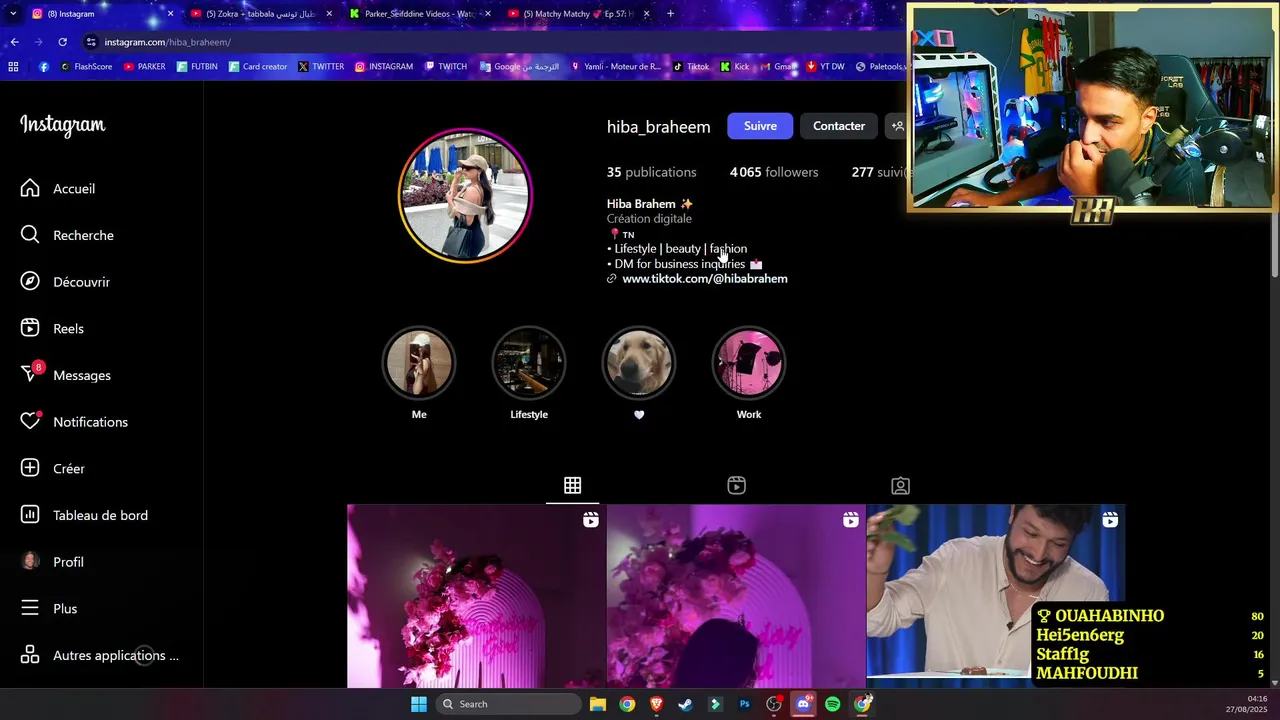
Task: Open the Google translate bookmark
Action: tap(519, 67)
